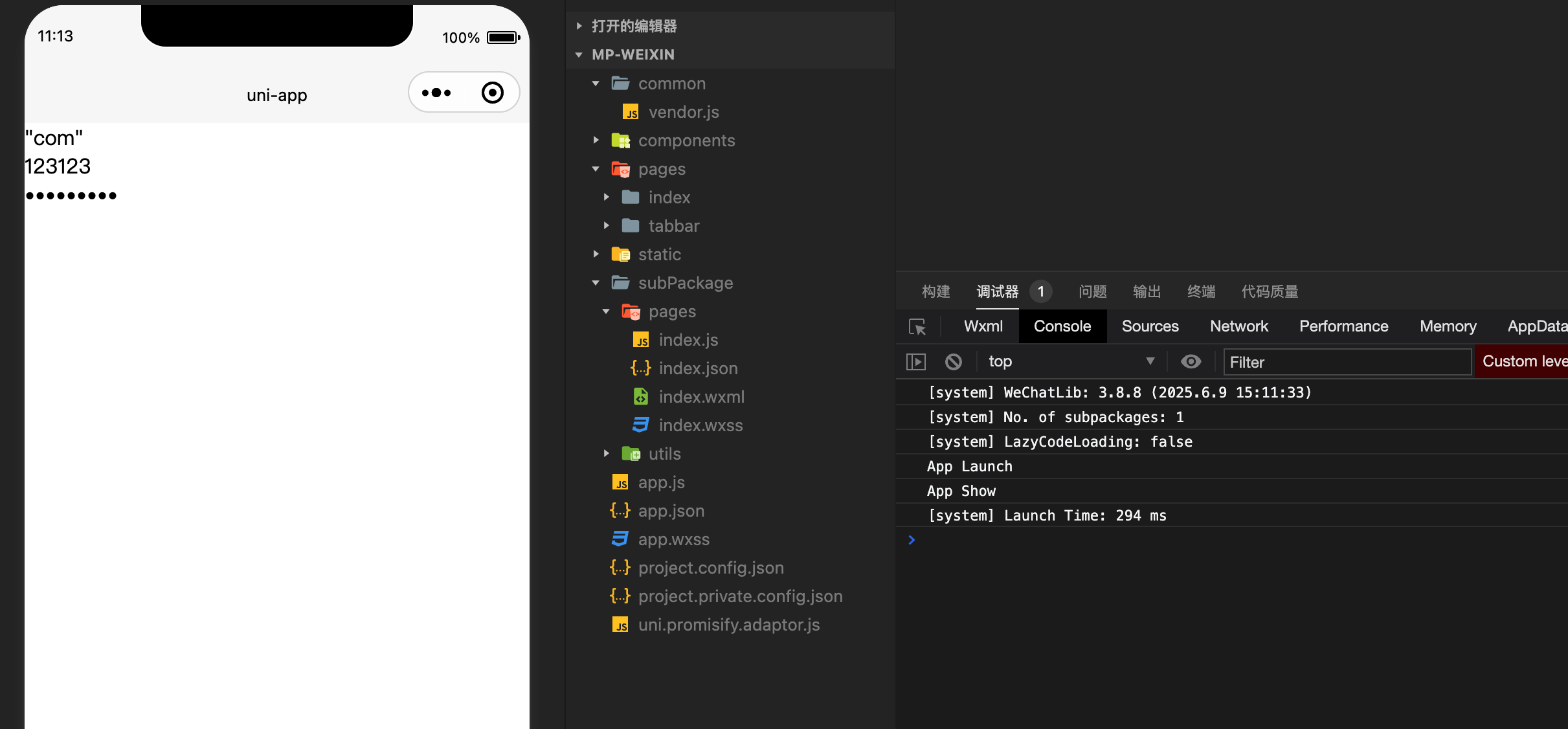
Task: Click the tabbar folder icon
Action: point(631,226)
